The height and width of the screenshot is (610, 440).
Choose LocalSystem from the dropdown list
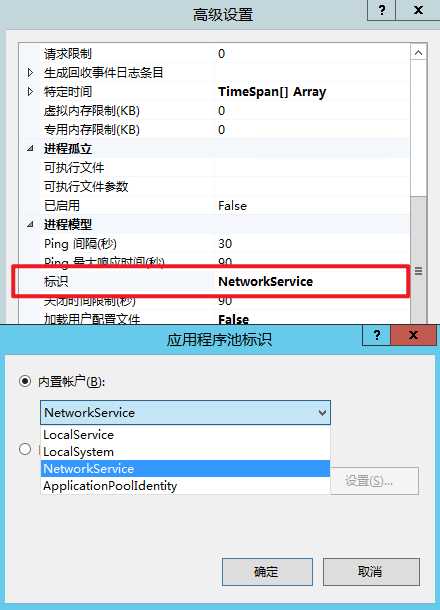(185, 452)
